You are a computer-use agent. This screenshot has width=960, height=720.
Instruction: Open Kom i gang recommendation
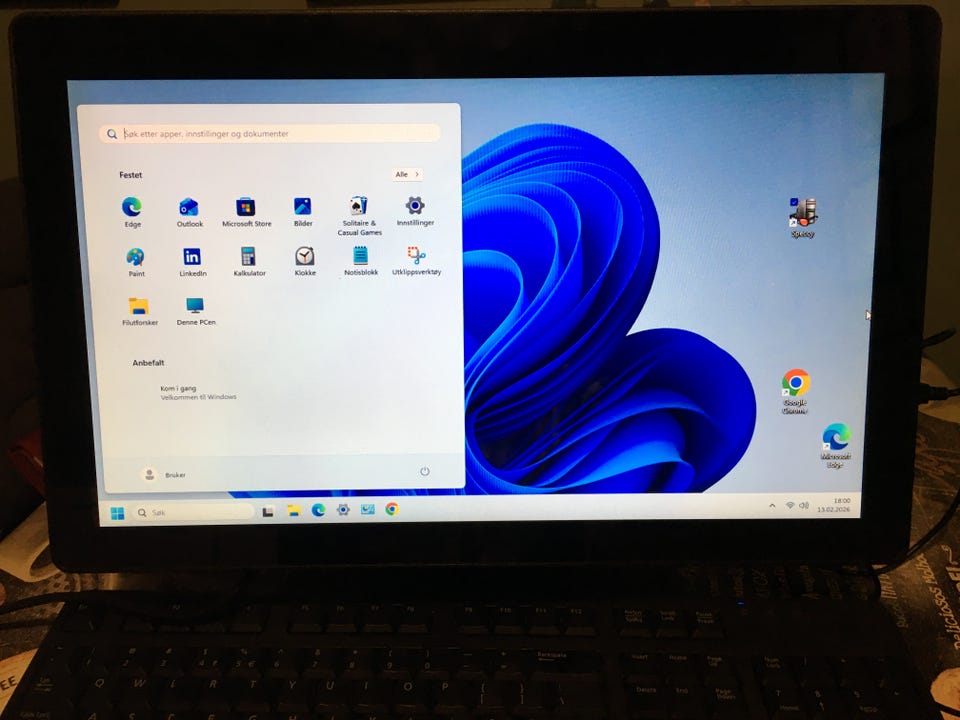tap(198, 392)
